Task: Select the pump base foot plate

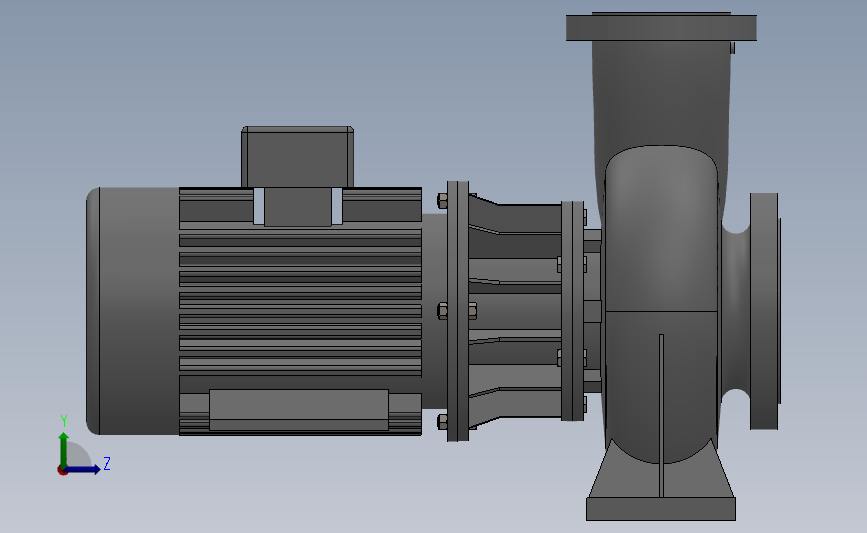Action: 661,509
